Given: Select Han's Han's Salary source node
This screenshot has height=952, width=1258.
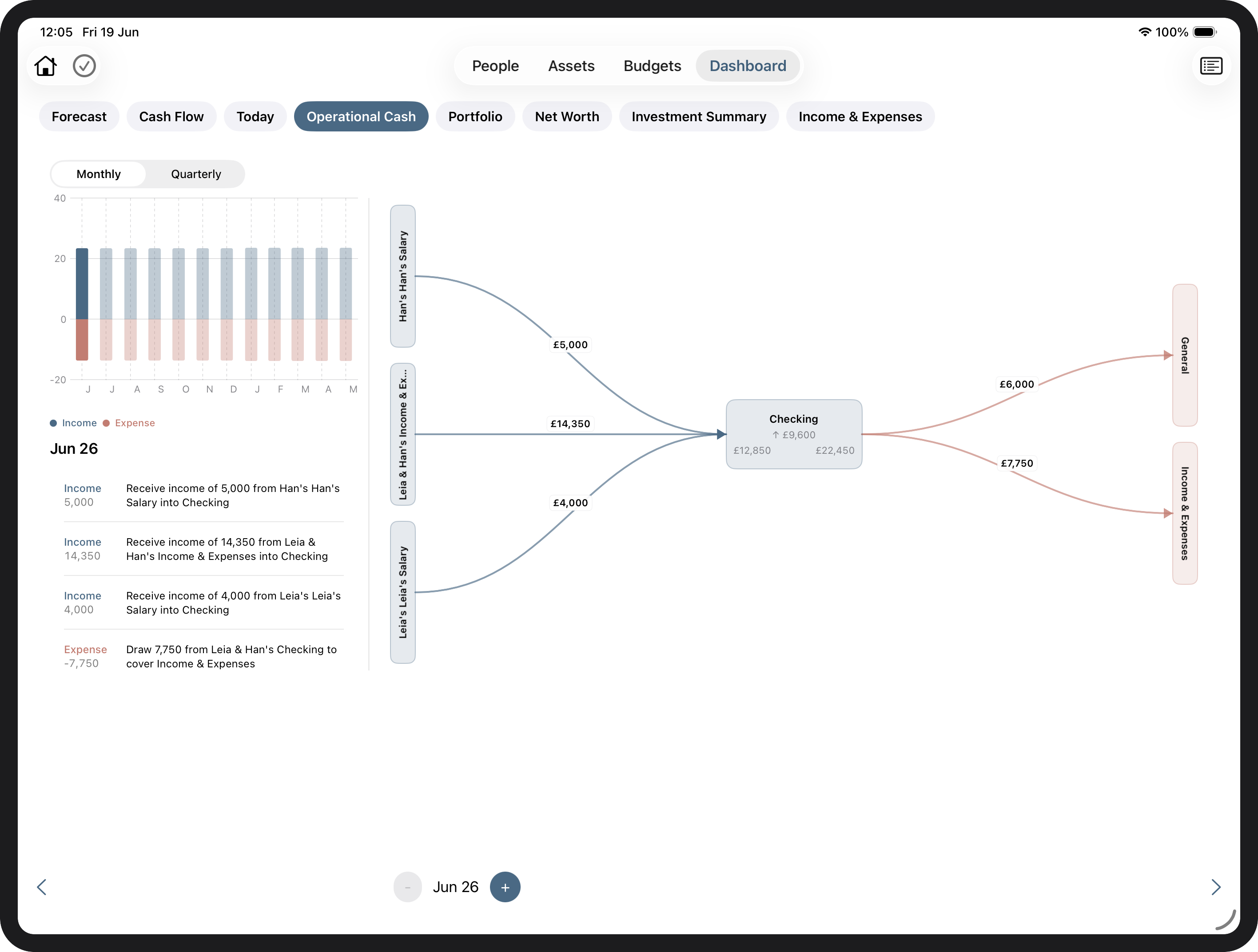Looking at the screenshot, I should click(x=402, y=276).
